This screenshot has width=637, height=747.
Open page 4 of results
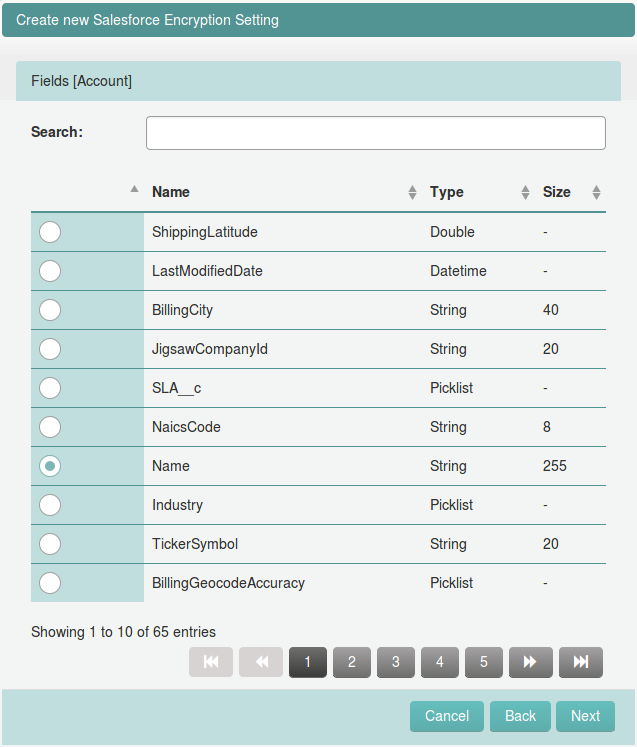coord(440,662)
